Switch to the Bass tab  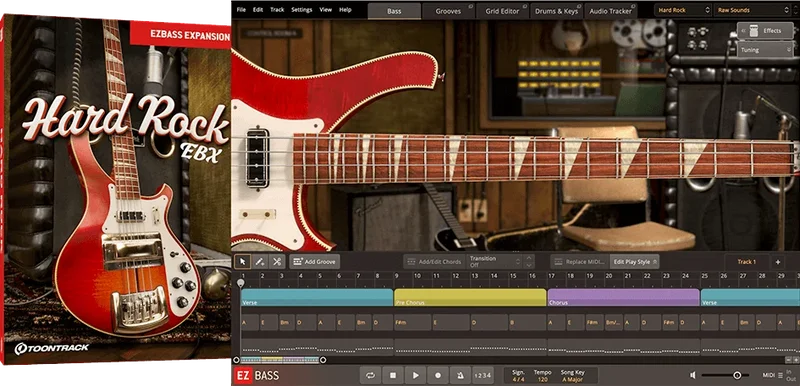[394, 11]
